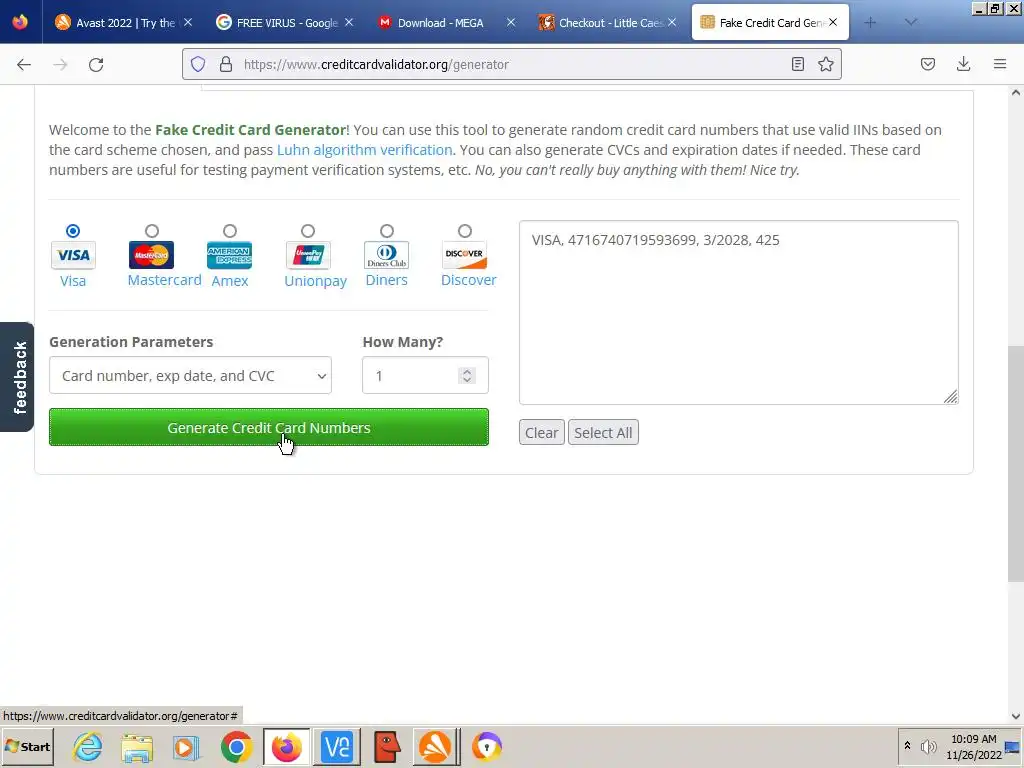Open the Luhn algorithm verification link
1024x768 pixels.
(364, 150)
